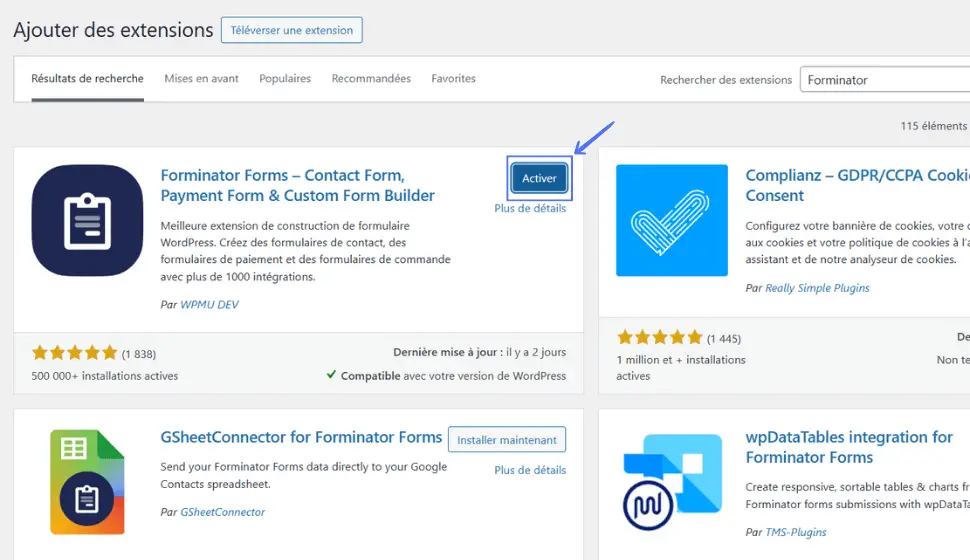
Task: Open the Really Simple Plugins author link
Action: (817, 288)
